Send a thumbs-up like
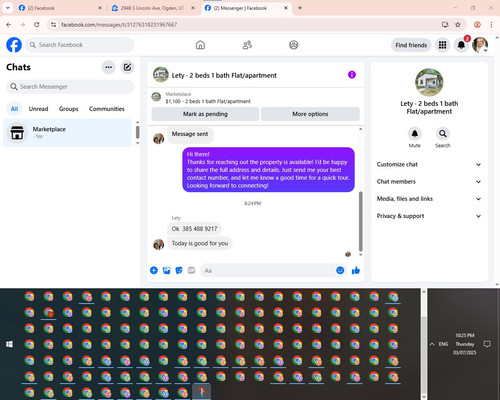Screen dimensions: 500x400 tap(356, 270)
